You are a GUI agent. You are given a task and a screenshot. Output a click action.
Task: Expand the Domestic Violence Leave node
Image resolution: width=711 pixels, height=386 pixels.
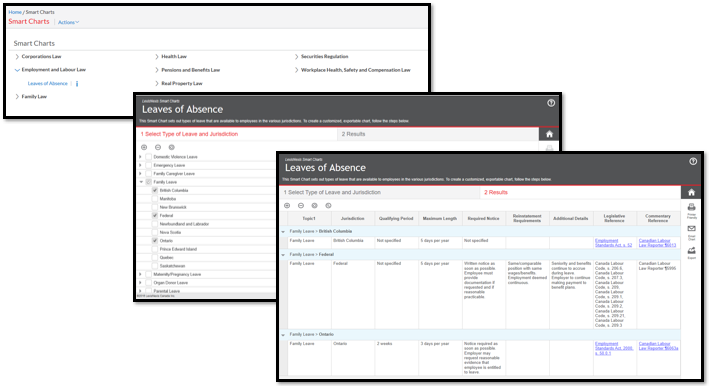[x=141, y=157]
